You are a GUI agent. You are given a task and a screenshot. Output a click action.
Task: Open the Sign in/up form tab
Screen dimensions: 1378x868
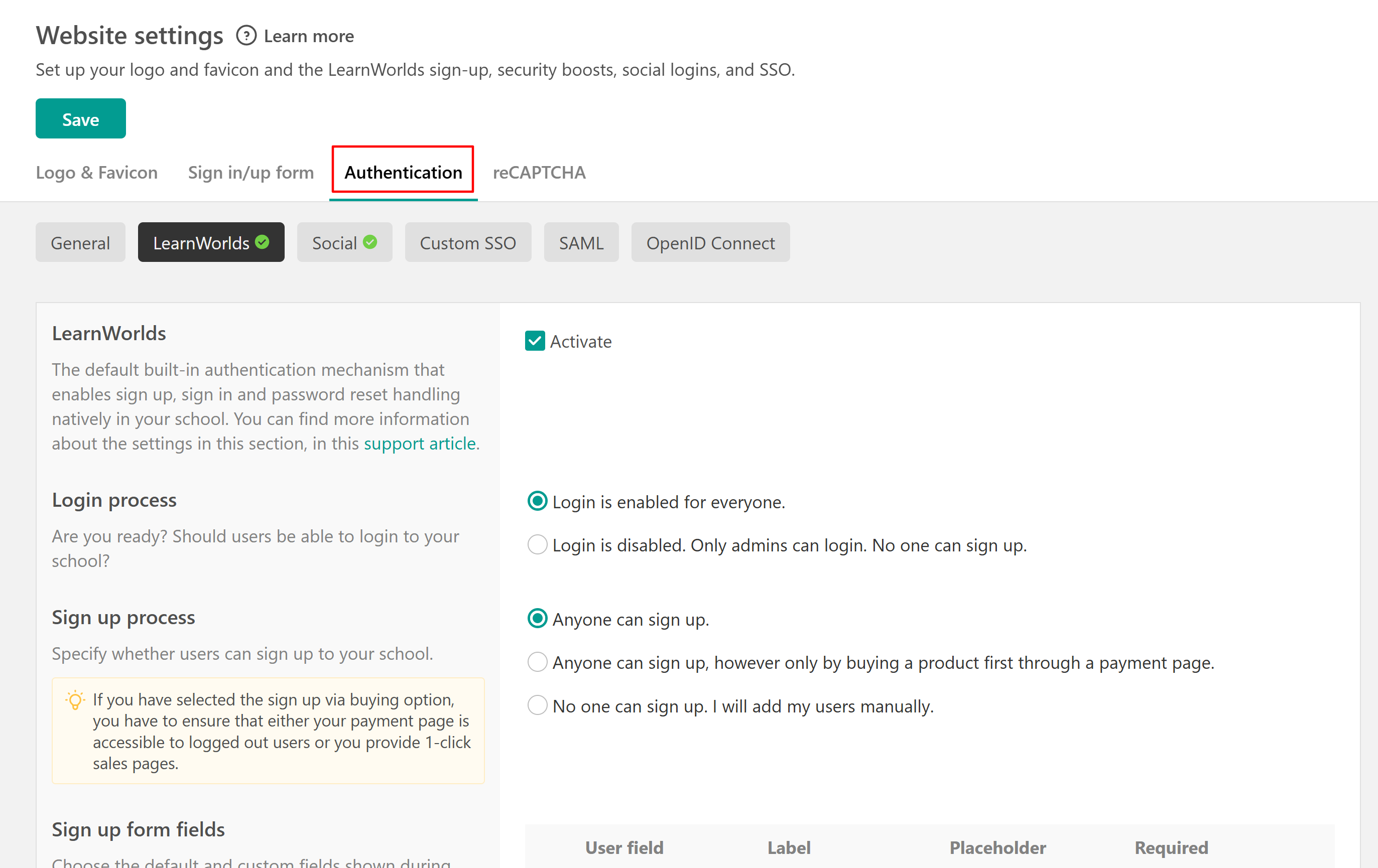tap(250, 172)
